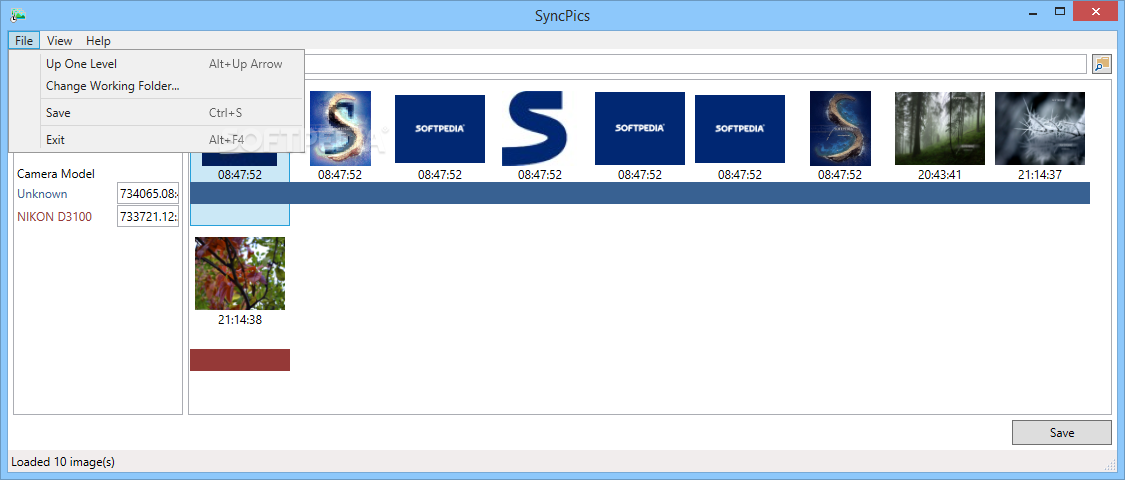1125x480 pixels.
Task: Close the SyncPics window
Action: 1096,11
